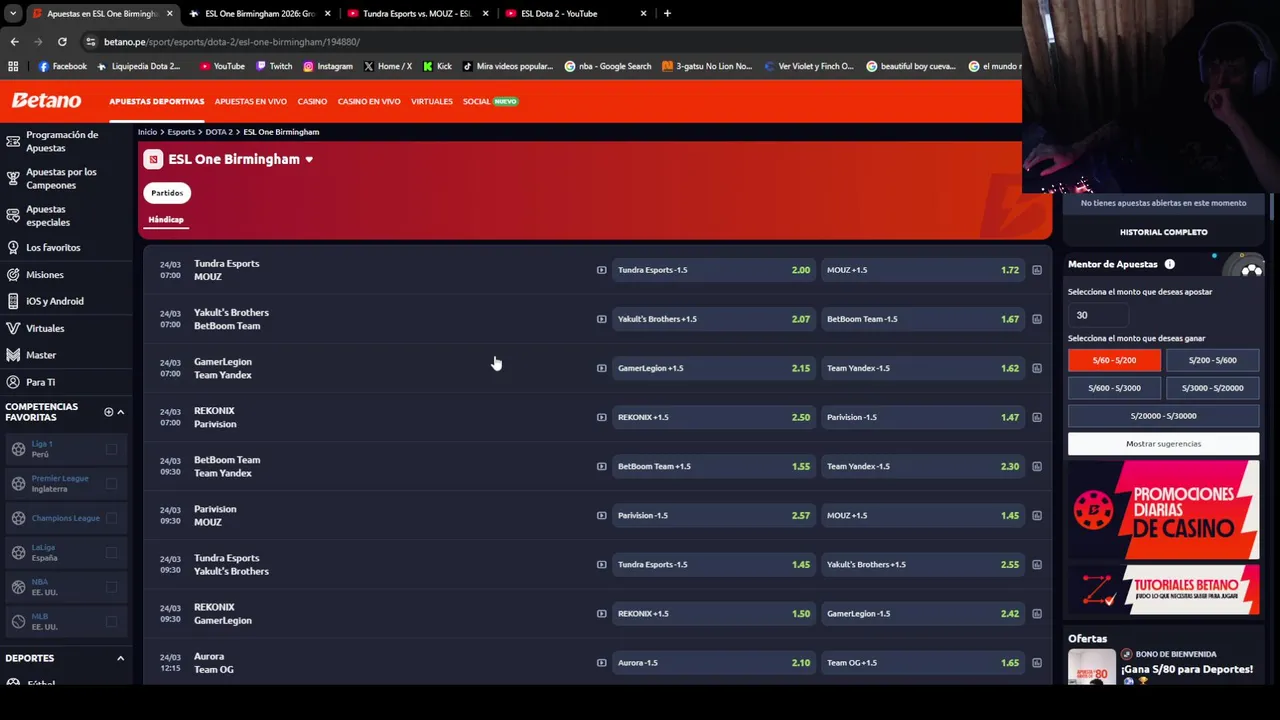Select the S/600 - S/3000 win amount

(x=1114, y=388)
